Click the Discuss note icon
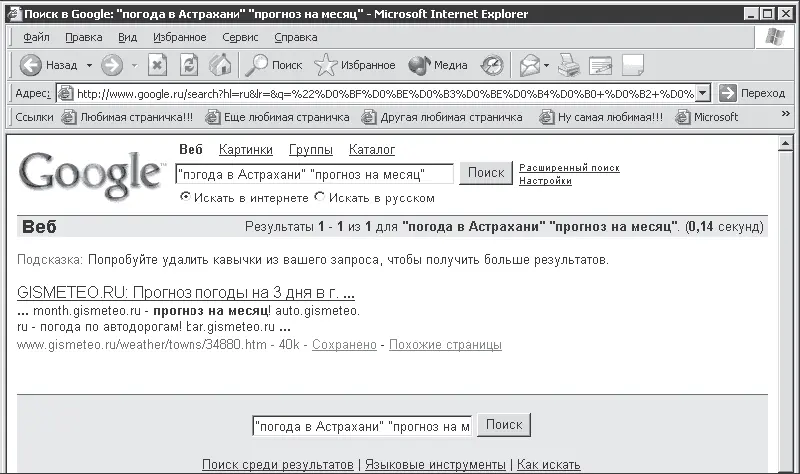Image resolution: width=800 pixels, height=474 pixels. click(633, 65)
